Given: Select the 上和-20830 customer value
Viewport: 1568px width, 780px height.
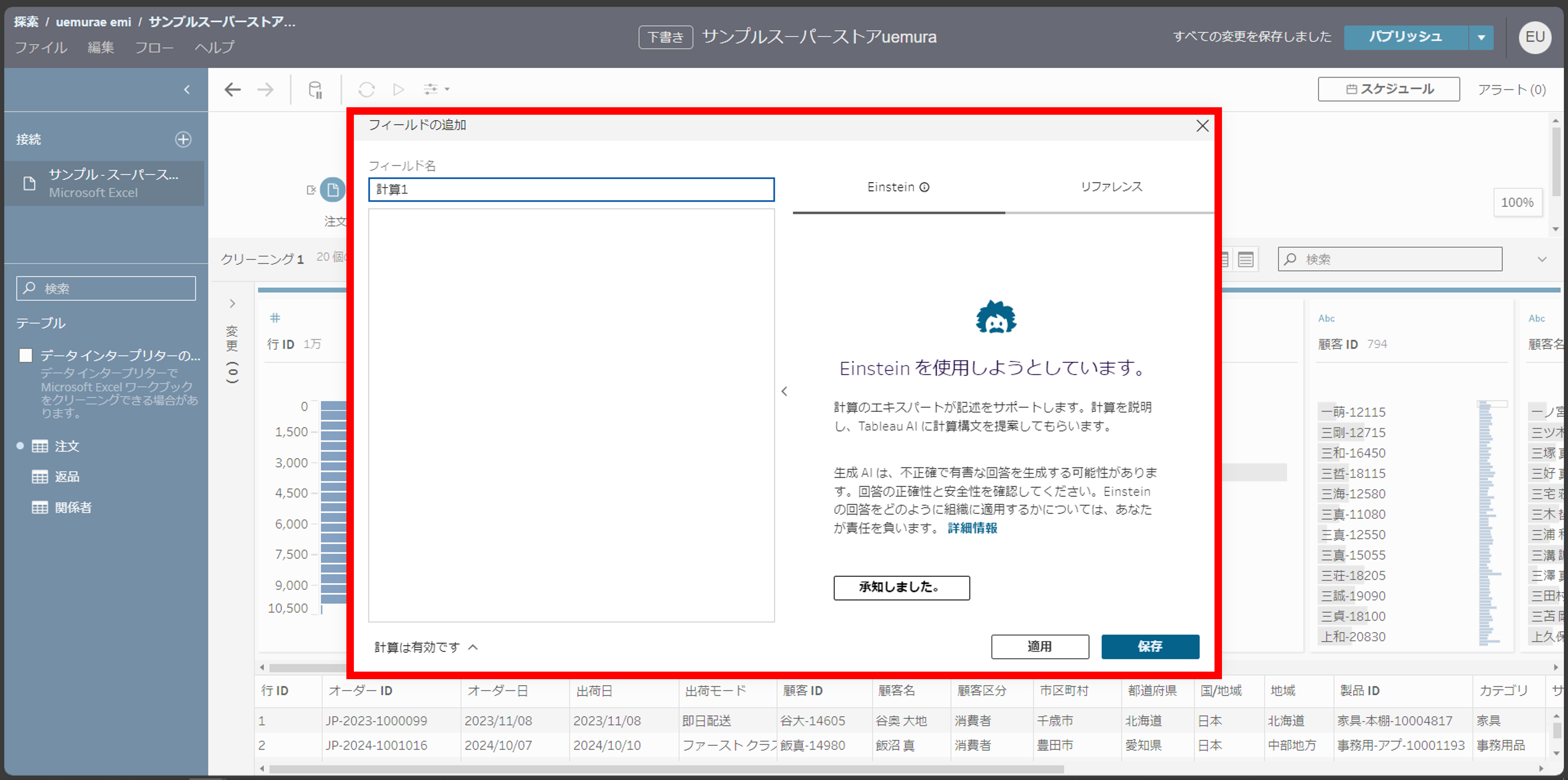Looking at the screenshot, I should point(1352,637).
